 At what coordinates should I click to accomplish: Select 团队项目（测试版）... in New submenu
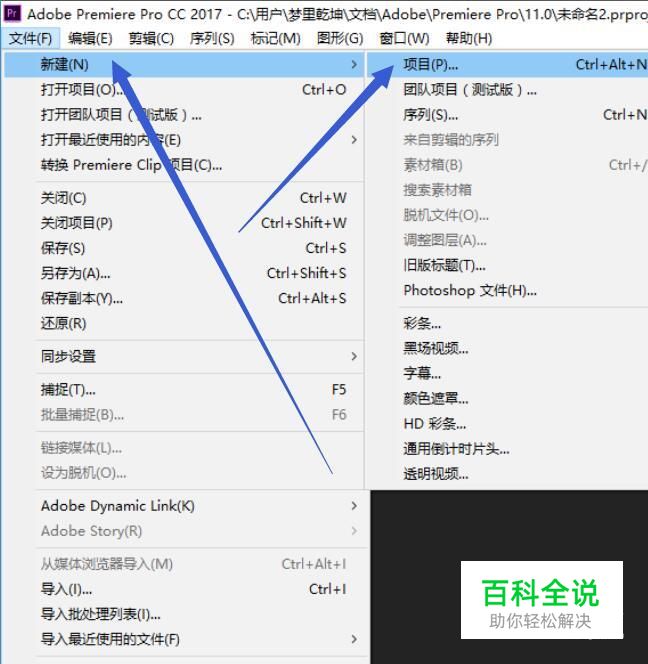tap(507, 90)
